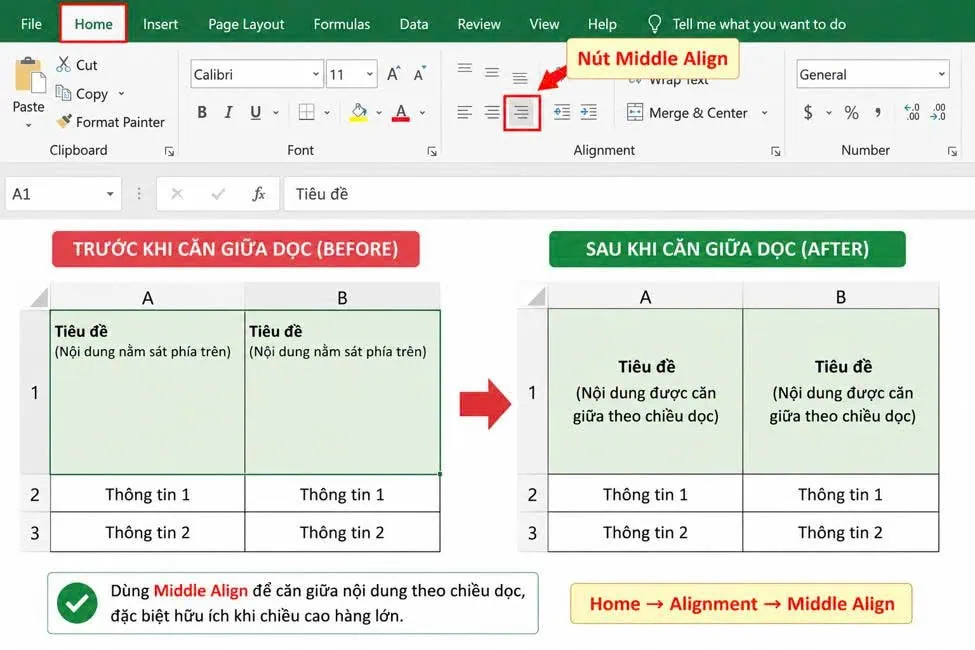Select row 2 header in AFTER table
This screenshot has height=650, width=975.
(x=532, y=494)
